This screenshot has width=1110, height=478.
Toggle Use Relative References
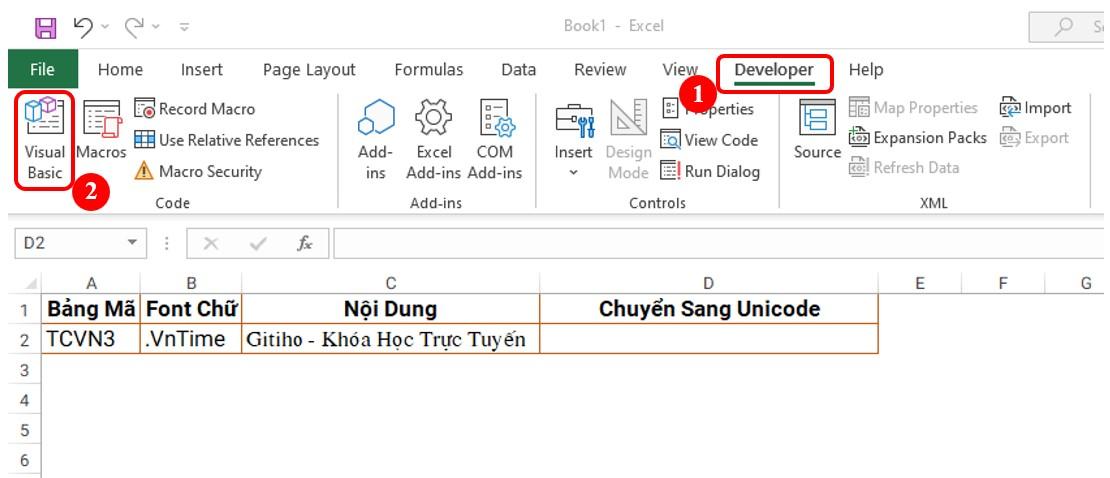[227, 140]
